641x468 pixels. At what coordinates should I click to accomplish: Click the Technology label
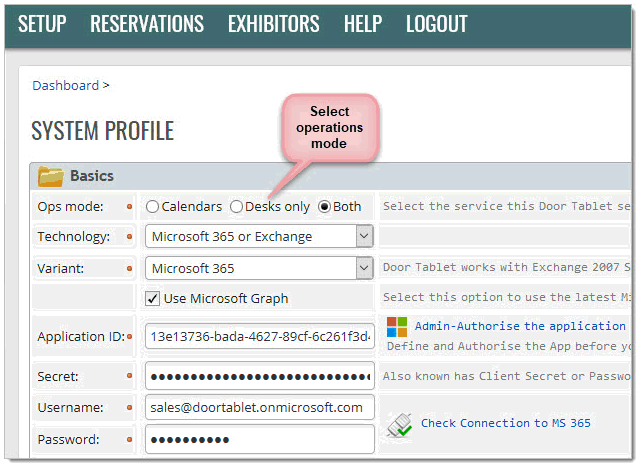coord(74,236)
